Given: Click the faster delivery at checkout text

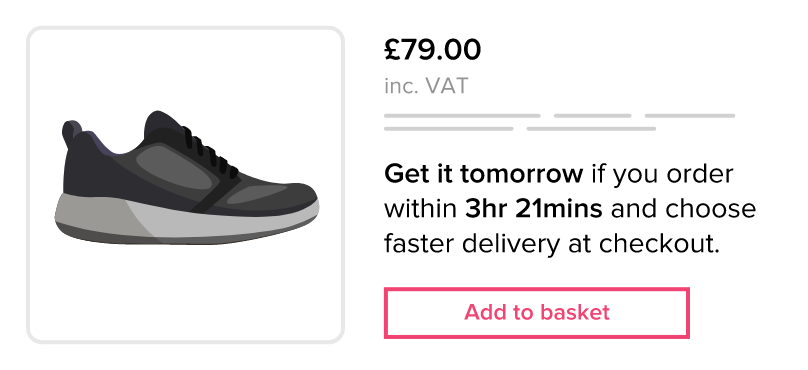Looking at the screenshot, I should 551,244.
